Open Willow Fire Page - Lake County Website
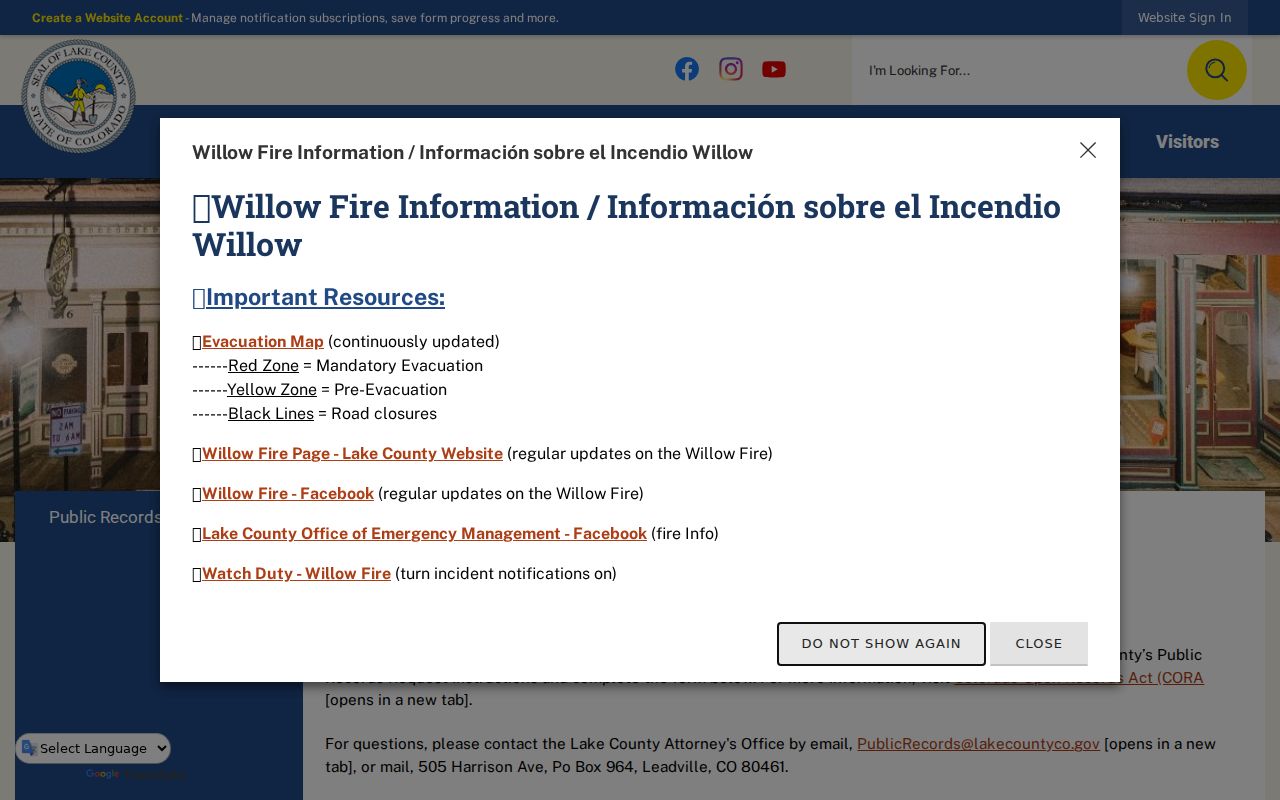The image size is (1280, 800). click(352, 454)
